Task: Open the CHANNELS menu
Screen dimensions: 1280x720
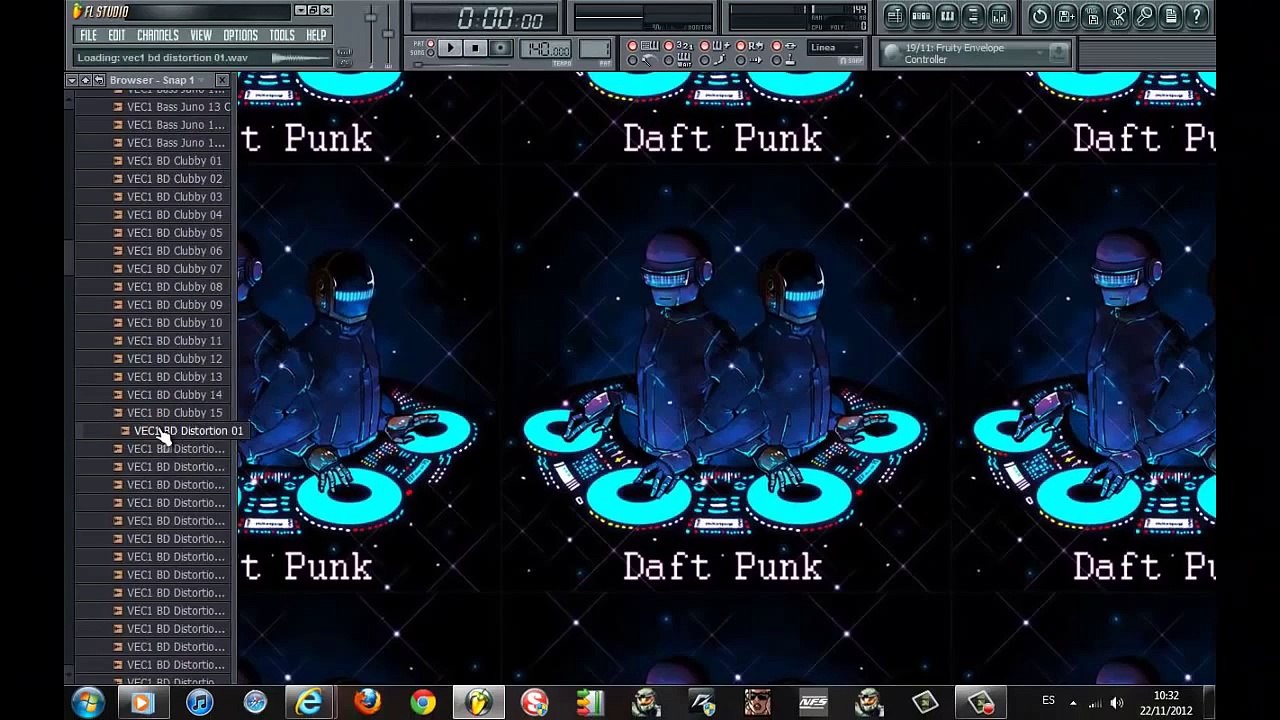Action: [x=157, y=35]
